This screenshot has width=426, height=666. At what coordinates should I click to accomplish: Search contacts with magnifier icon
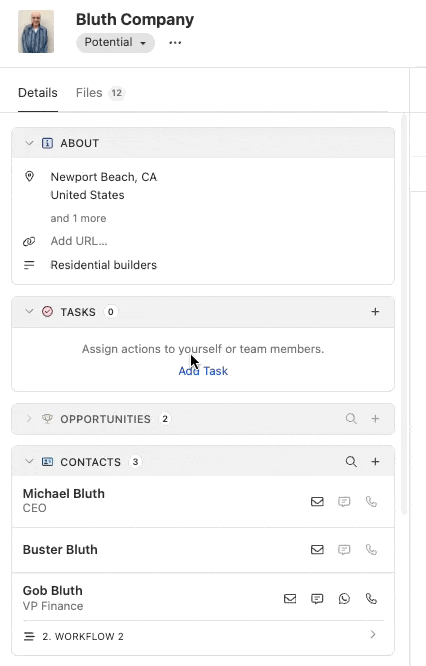coord(351,462)
